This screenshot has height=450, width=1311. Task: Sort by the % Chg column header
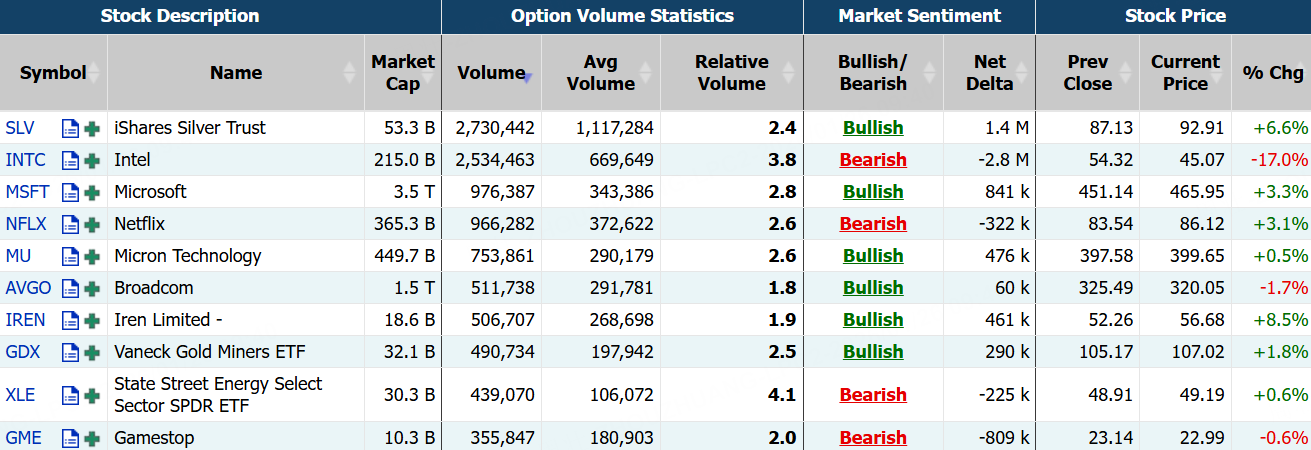coord(1272,73)
